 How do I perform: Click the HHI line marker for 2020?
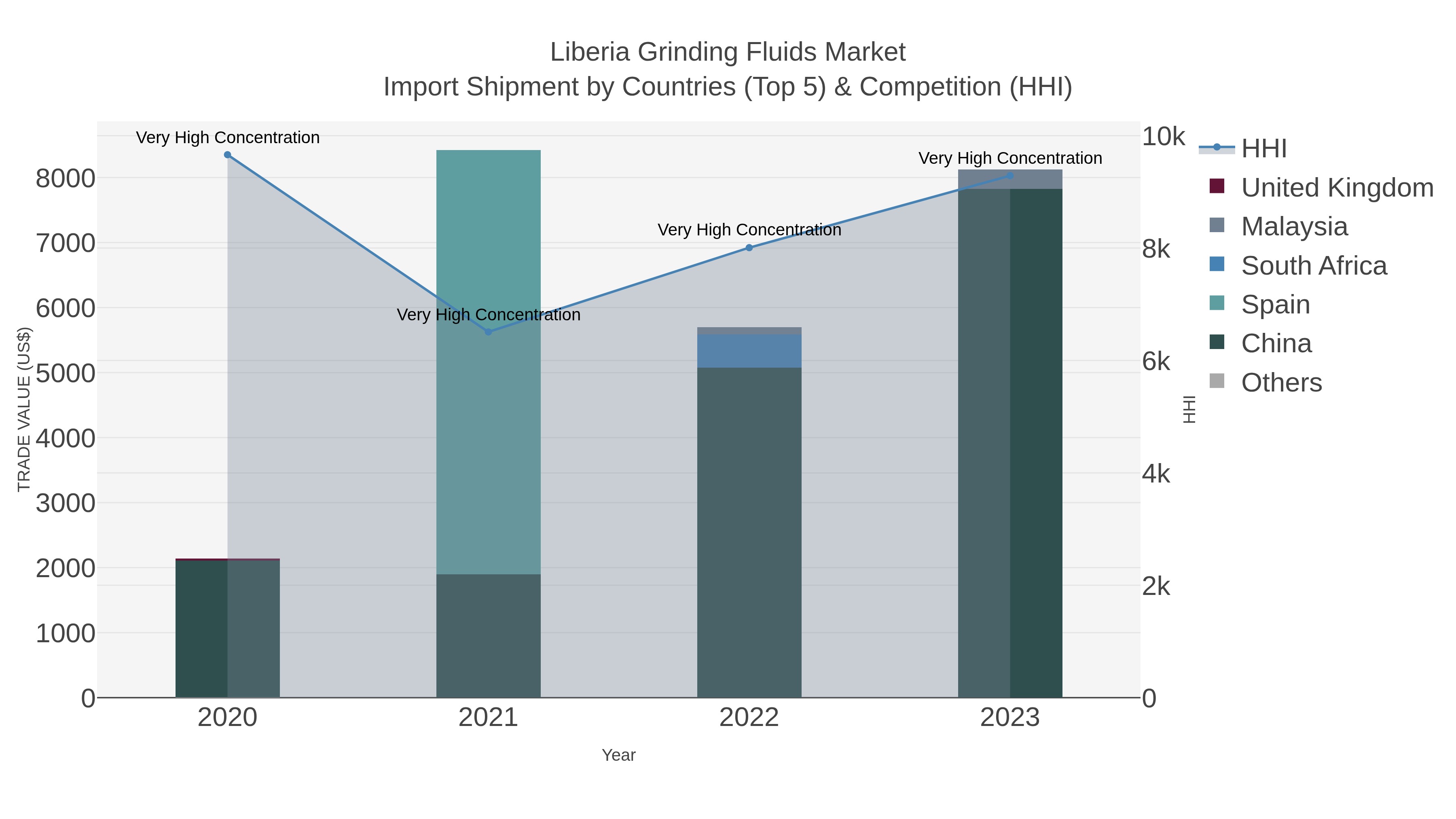coord(227,155)
